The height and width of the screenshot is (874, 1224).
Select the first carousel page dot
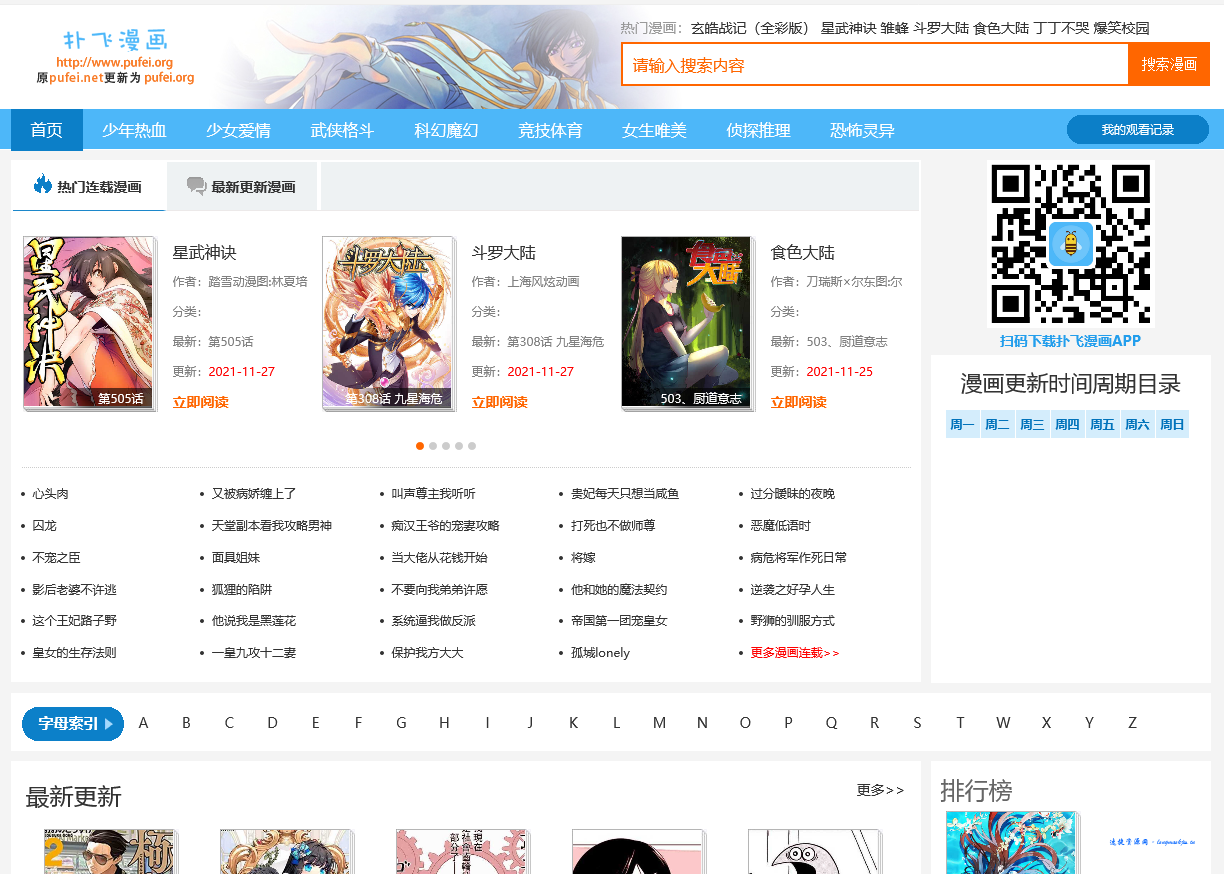[420, 446]
